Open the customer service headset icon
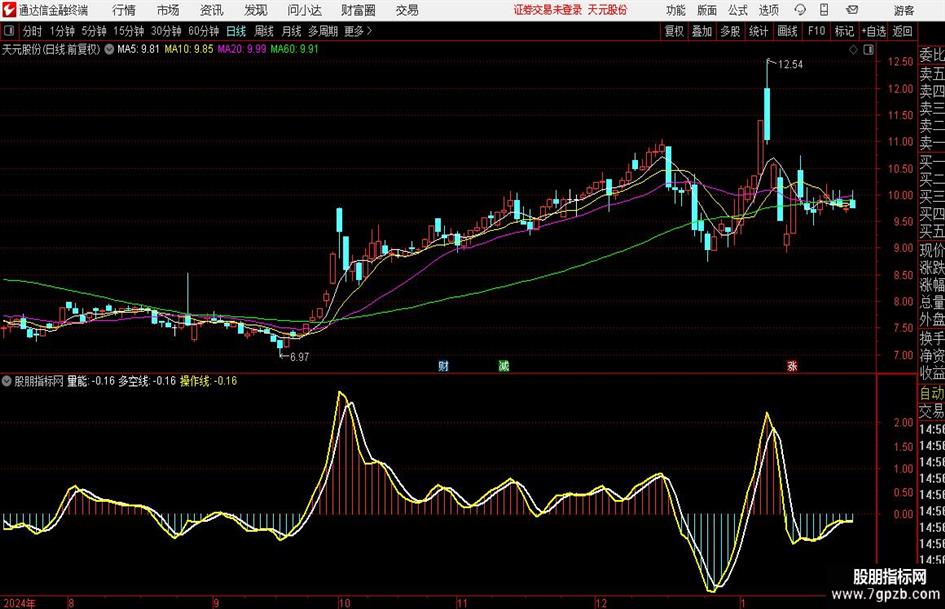Screen dimensions: 945x609 [x=800, y=10]
